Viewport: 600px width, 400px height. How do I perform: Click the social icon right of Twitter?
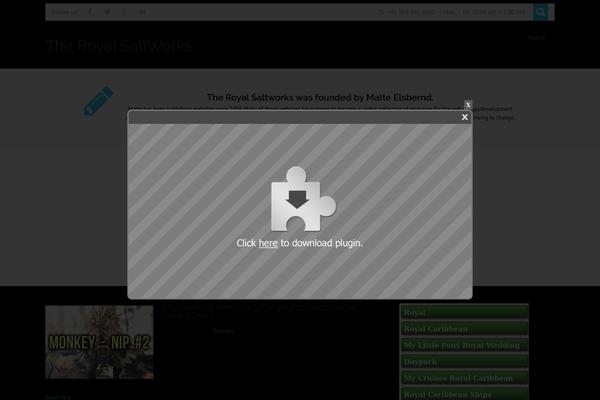coord(124,12)
